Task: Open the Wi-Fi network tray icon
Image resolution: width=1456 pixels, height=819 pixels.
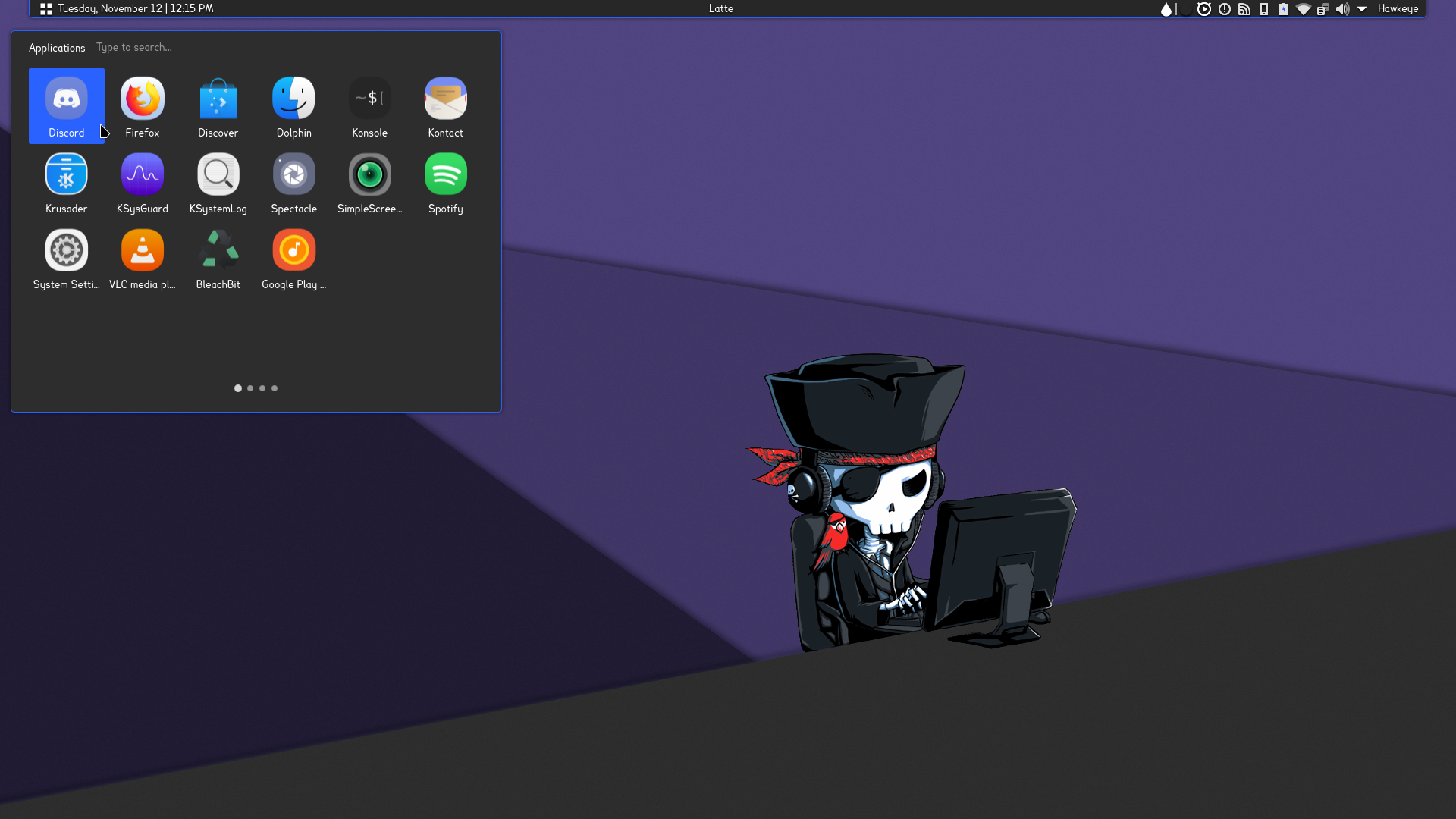Action: (1304, 9)
